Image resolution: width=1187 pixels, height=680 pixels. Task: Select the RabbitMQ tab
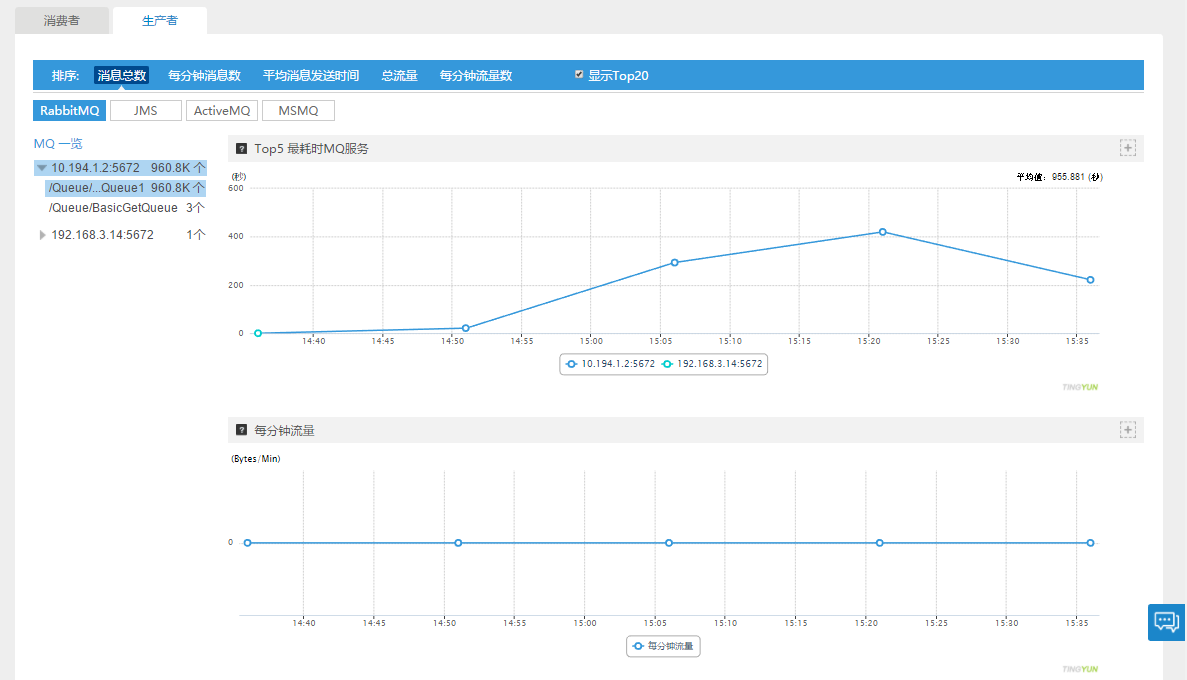(70, 111)
